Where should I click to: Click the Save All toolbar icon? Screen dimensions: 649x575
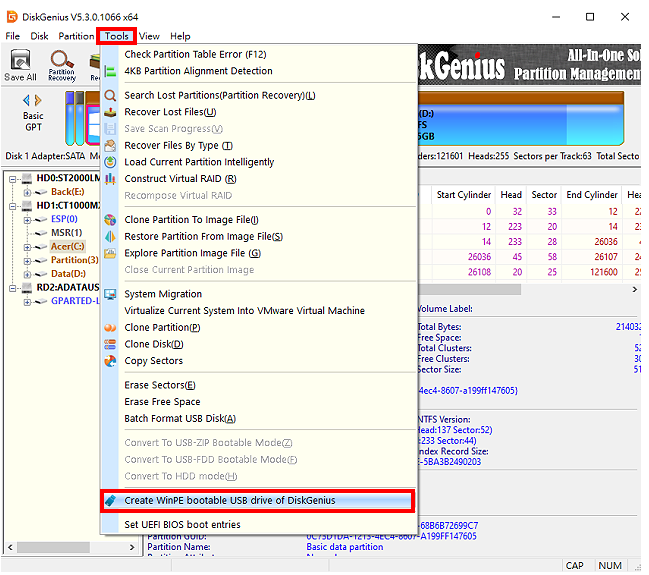(x=20, y=65)
